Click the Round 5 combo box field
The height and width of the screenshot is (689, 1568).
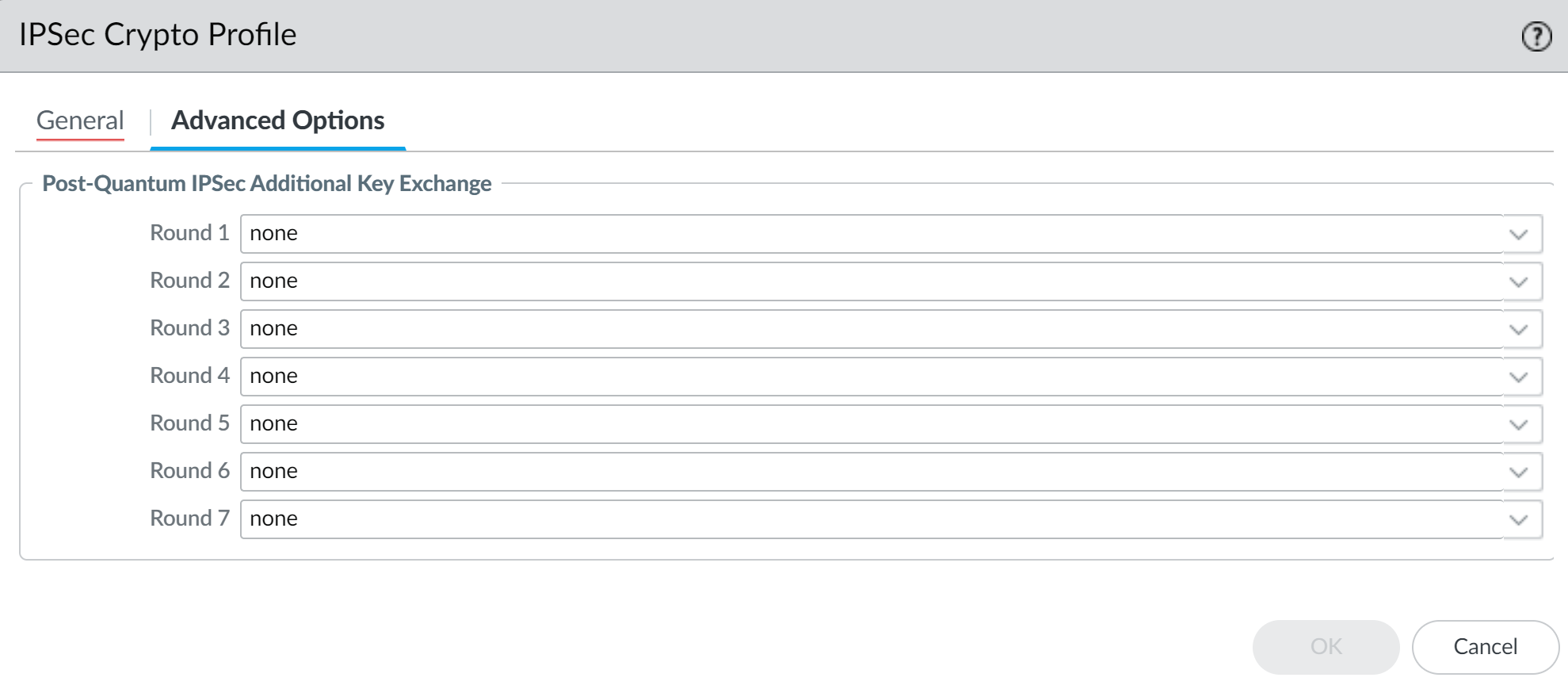pyautogui.click(x=870, y=424)
